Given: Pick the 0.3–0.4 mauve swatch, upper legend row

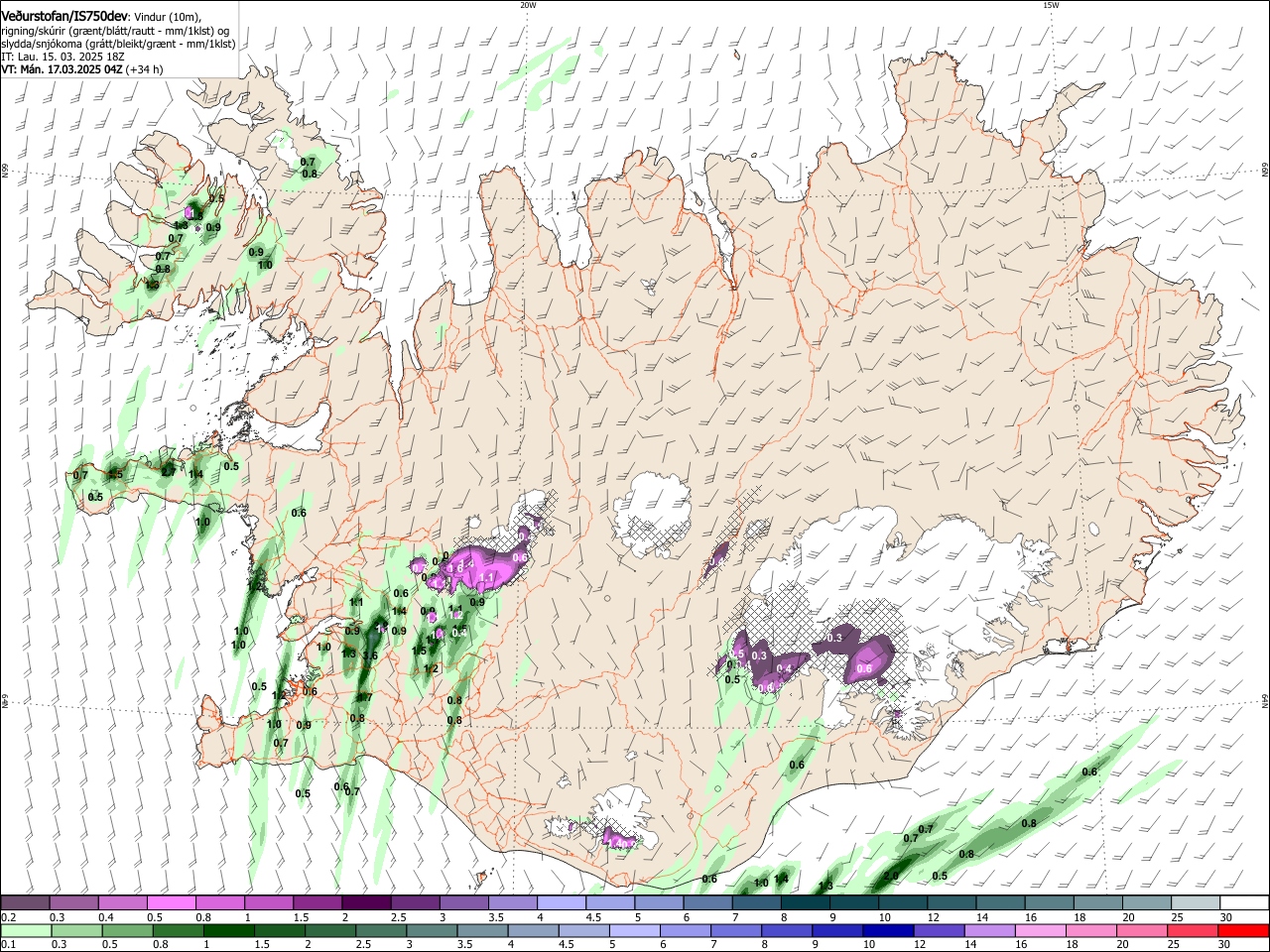Looking at the screenshot, I should 73,903.
